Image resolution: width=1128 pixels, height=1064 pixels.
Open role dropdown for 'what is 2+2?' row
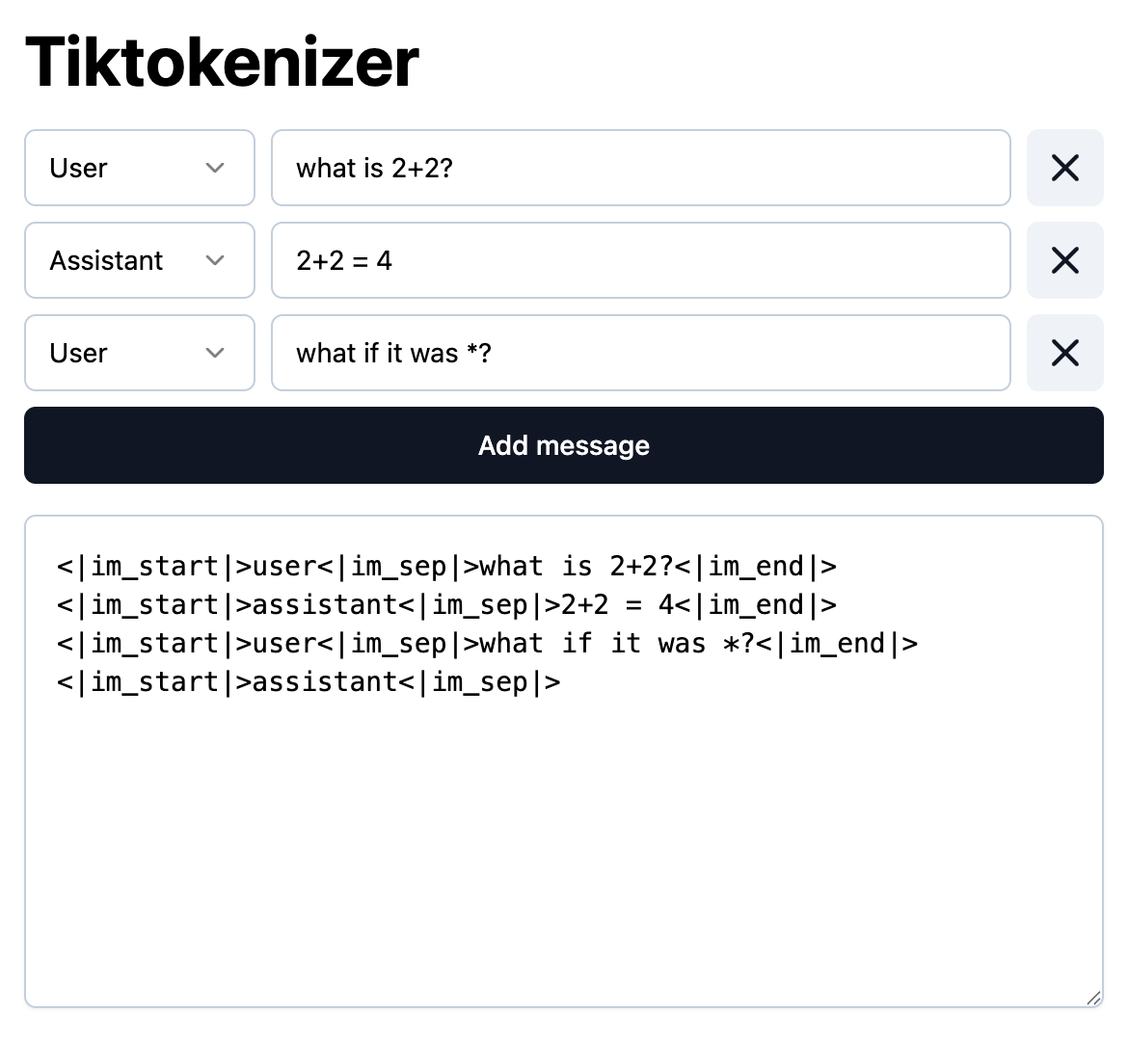click(x=140, y=168)
